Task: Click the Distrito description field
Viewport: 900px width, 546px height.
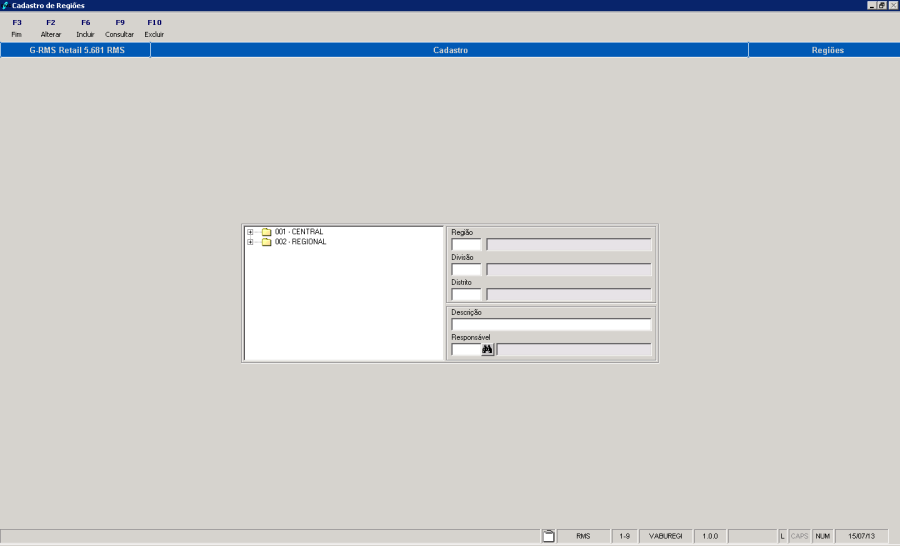Action: click(x=569, y=295)
